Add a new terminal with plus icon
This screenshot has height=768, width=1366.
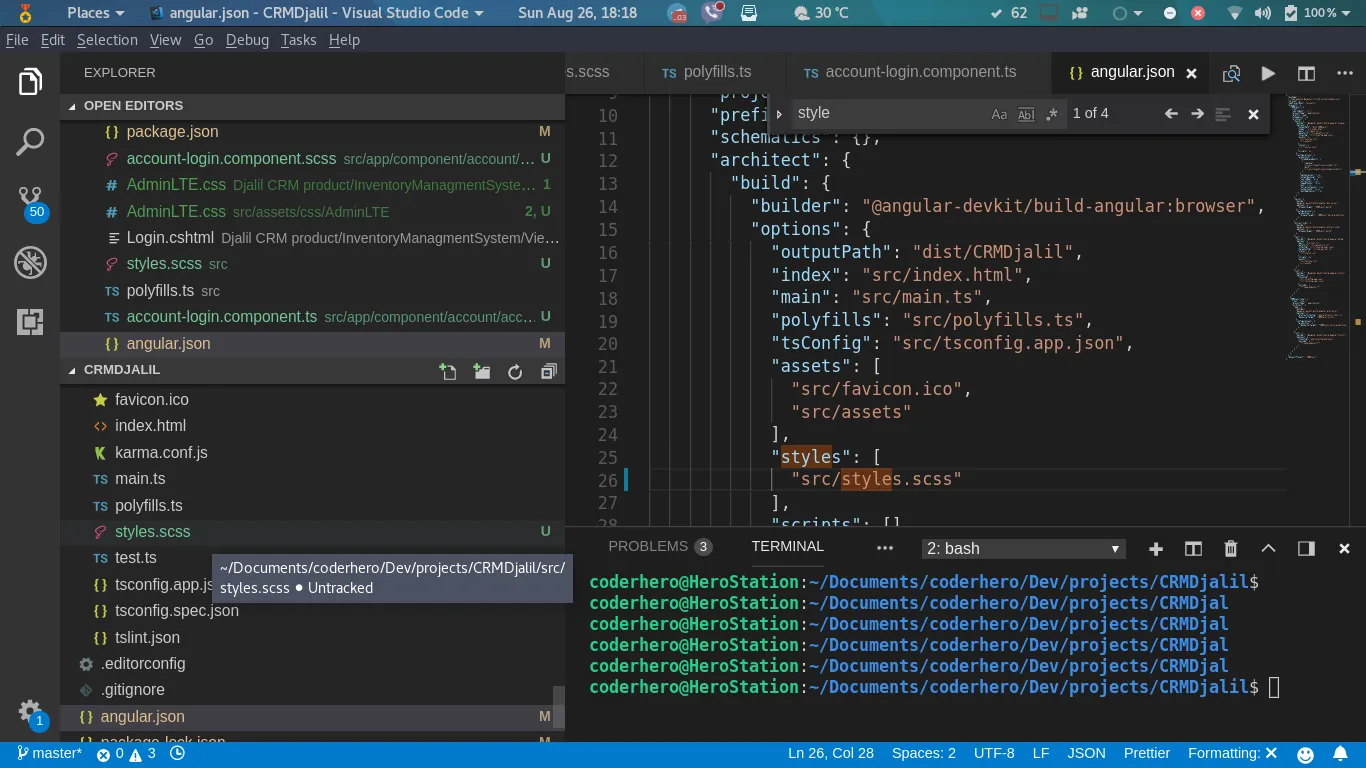[x=1156, y=548]
